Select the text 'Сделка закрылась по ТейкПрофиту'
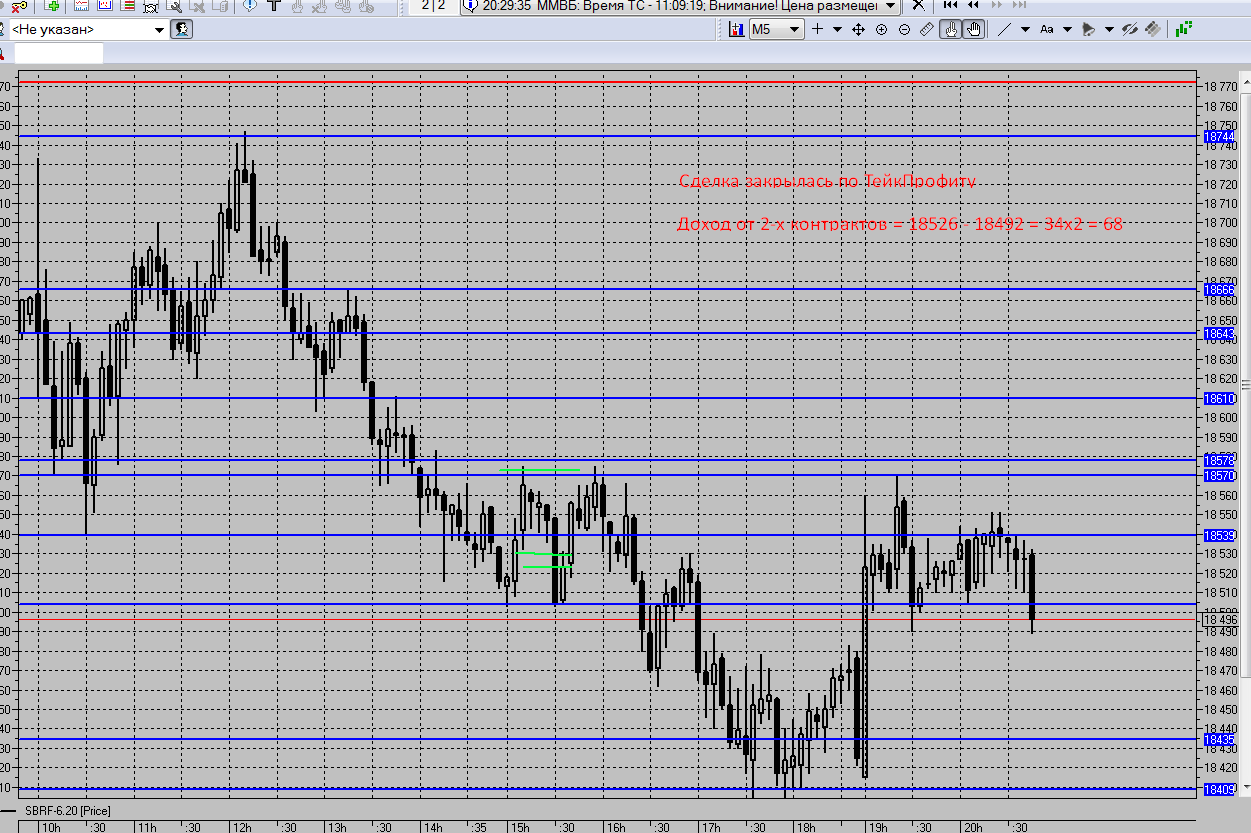Viewport: 1251px width, 833px height. [x=827, y=181]
